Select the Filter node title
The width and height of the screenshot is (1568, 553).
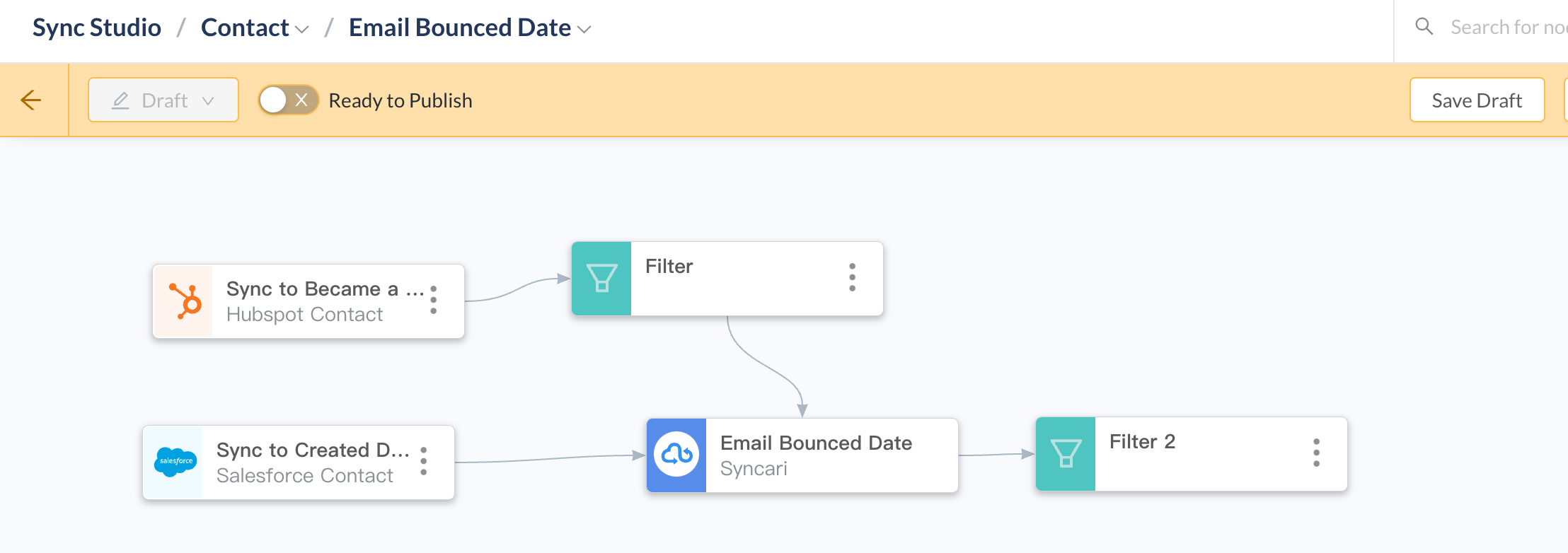[669, 266]
